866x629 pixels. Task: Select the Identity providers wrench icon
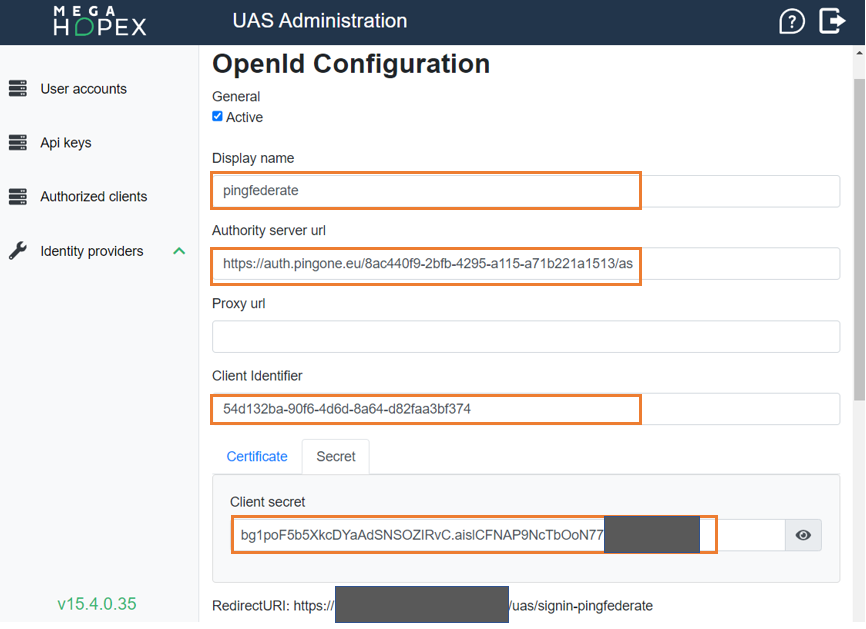click(18, 251)
